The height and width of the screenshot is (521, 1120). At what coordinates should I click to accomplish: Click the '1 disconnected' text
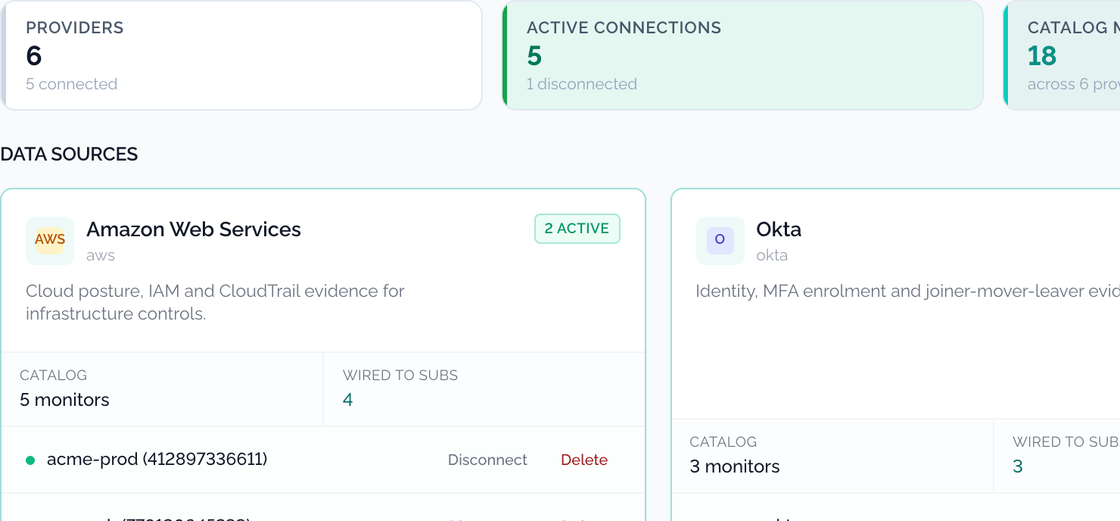[x=581, y=84]
